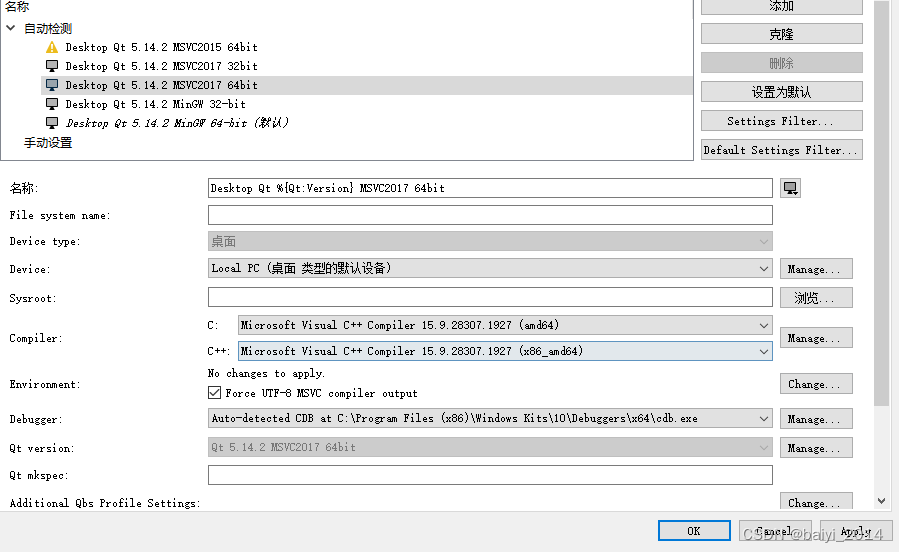Open Settings Filter... button

click(x=781, y=121)
